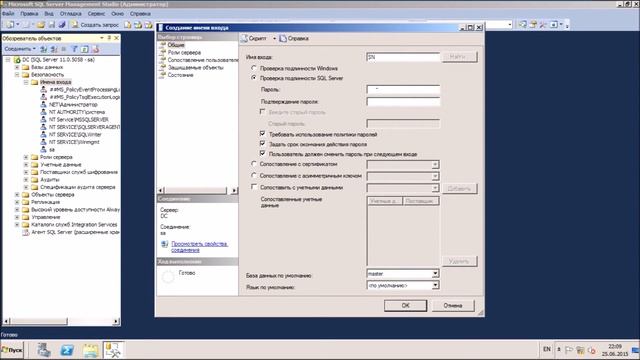Select Проверка подлинности Windows radio button
Screen dimensions: 640x360
tap(254, 68)
